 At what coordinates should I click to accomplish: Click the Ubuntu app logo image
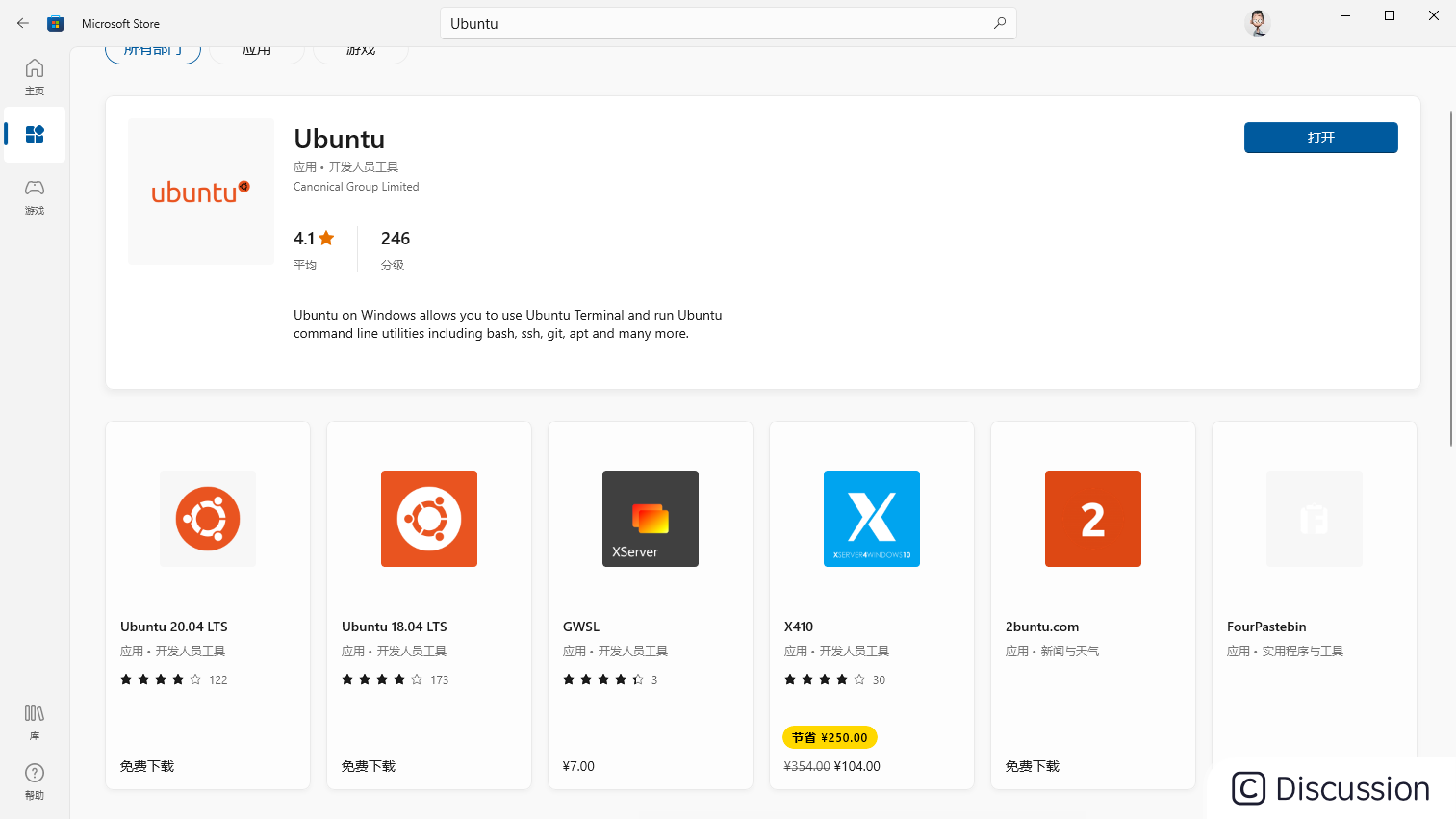click(x=201, y=192)
